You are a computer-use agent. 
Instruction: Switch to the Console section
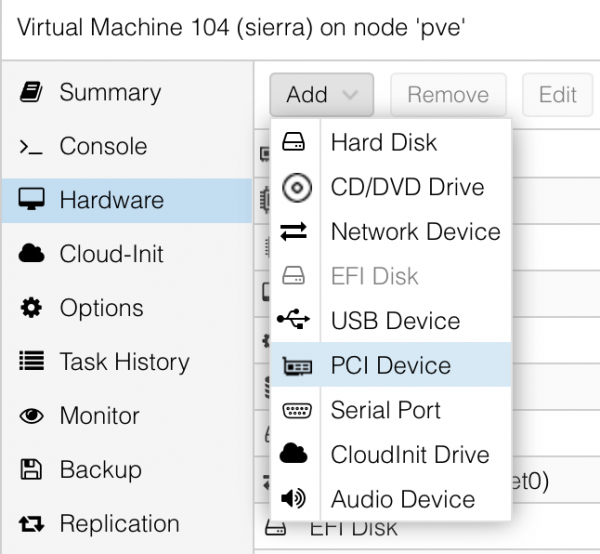point(103,146)
